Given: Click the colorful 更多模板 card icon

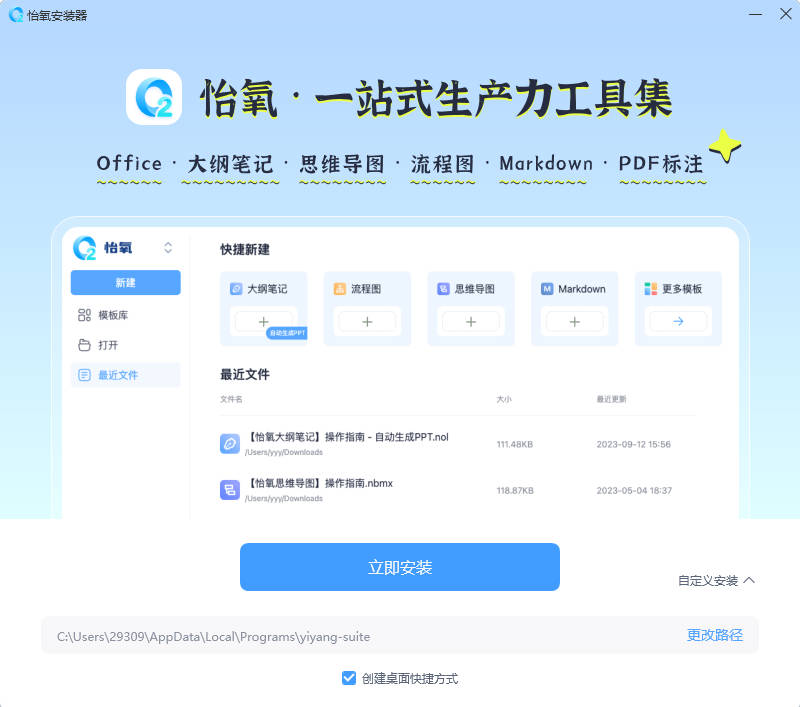Looking at the screenshot, I should click(x=651, y=289).
